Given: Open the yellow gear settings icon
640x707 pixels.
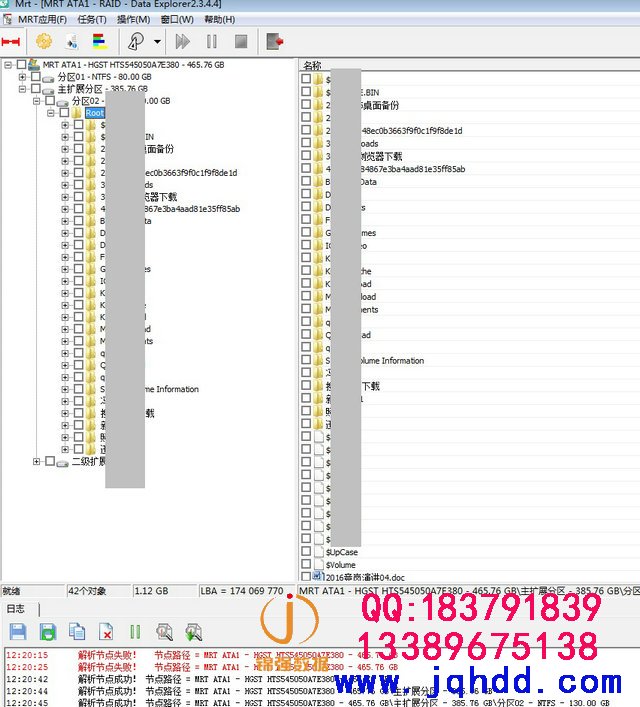Looking at the screenshot, I should 44,41.
